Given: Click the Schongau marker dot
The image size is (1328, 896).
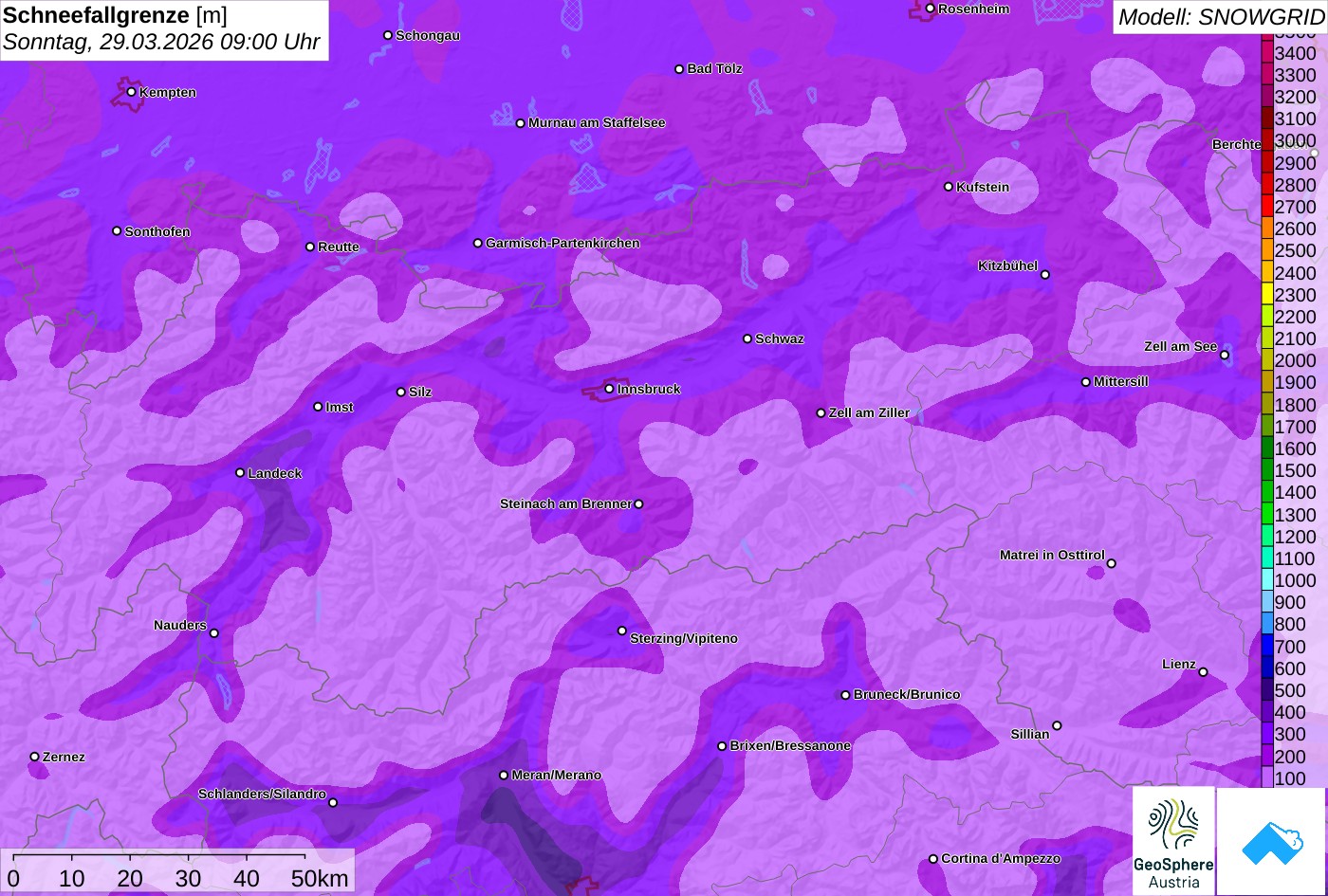Looking at the screenshot, I should [x=388, y=35].
